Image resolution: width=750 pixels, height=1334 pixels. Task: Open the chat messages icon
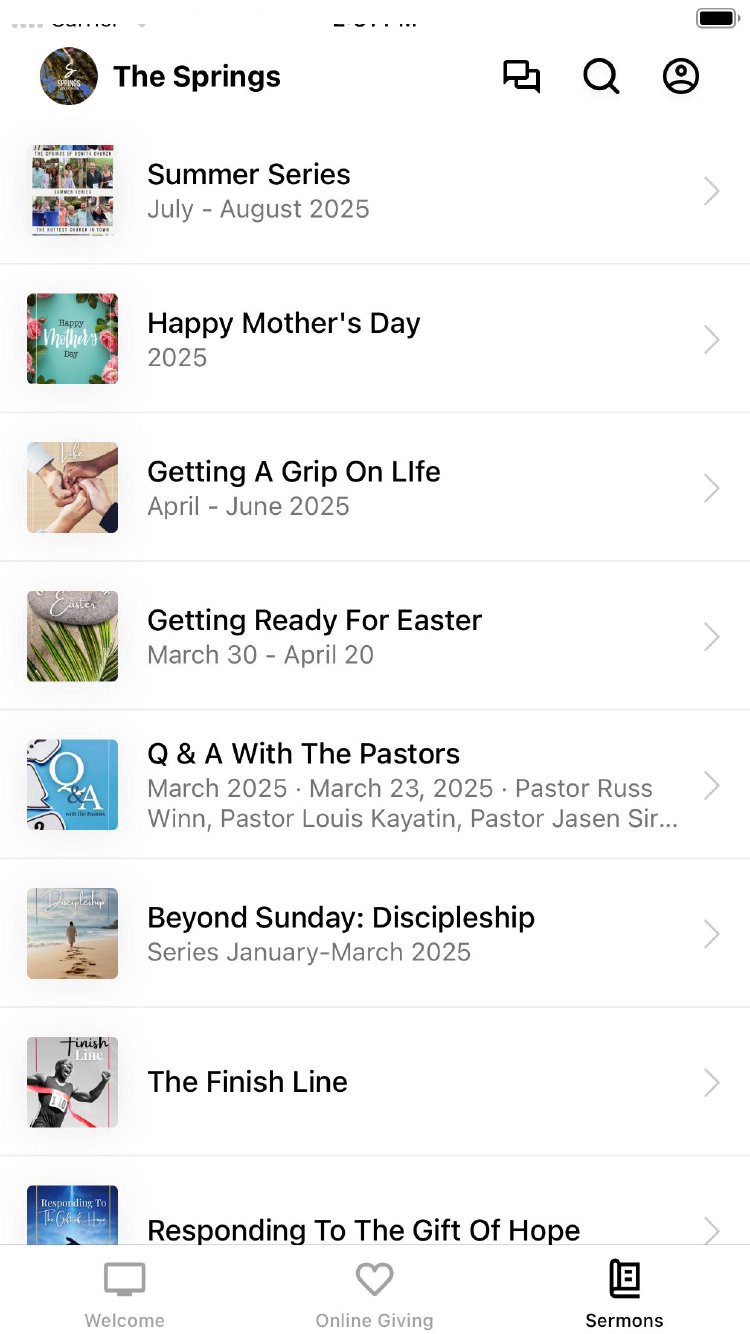coord(521,77)
